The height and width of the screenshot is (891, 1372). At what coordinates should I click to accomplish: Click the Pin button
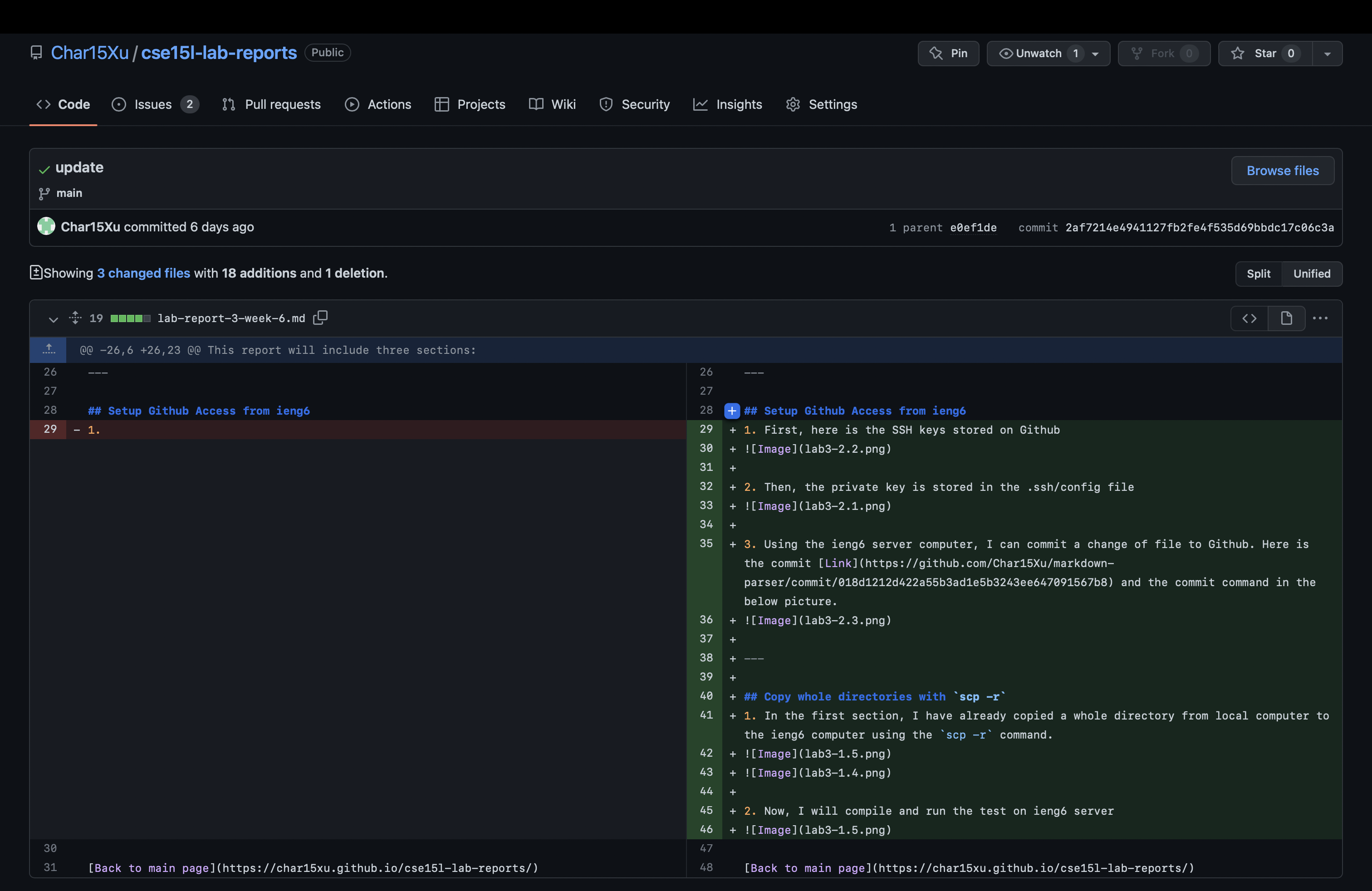click(948, 53)
